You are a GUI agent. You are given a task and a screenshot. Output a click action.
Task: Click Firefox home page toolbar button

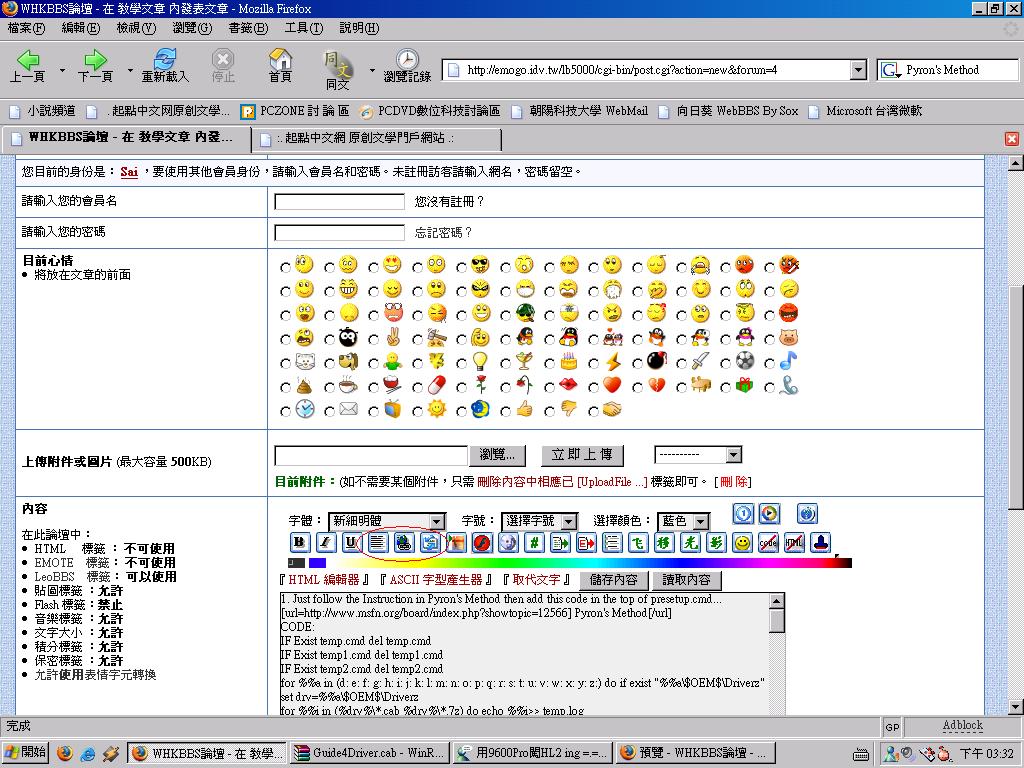pyautogui.click(x=280, y=66)
